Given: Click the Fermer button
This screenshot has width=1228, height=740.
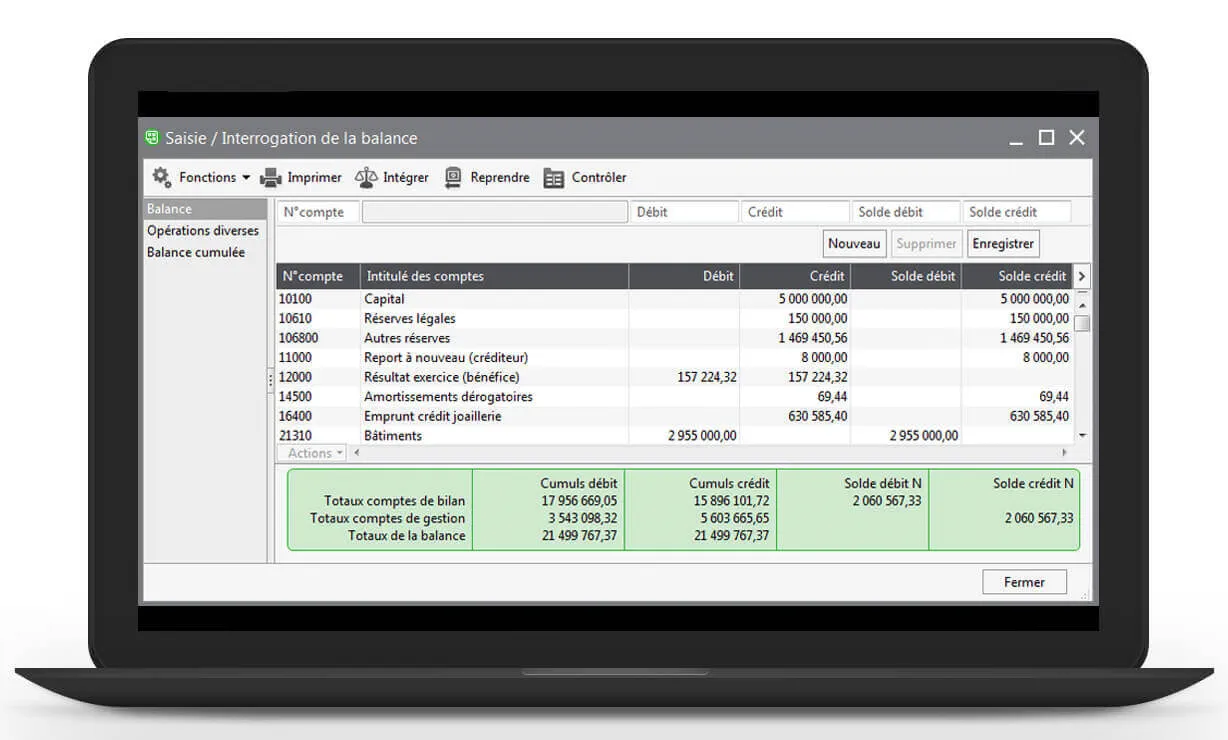Looking at the screenshot, I should pos(1024,582).
